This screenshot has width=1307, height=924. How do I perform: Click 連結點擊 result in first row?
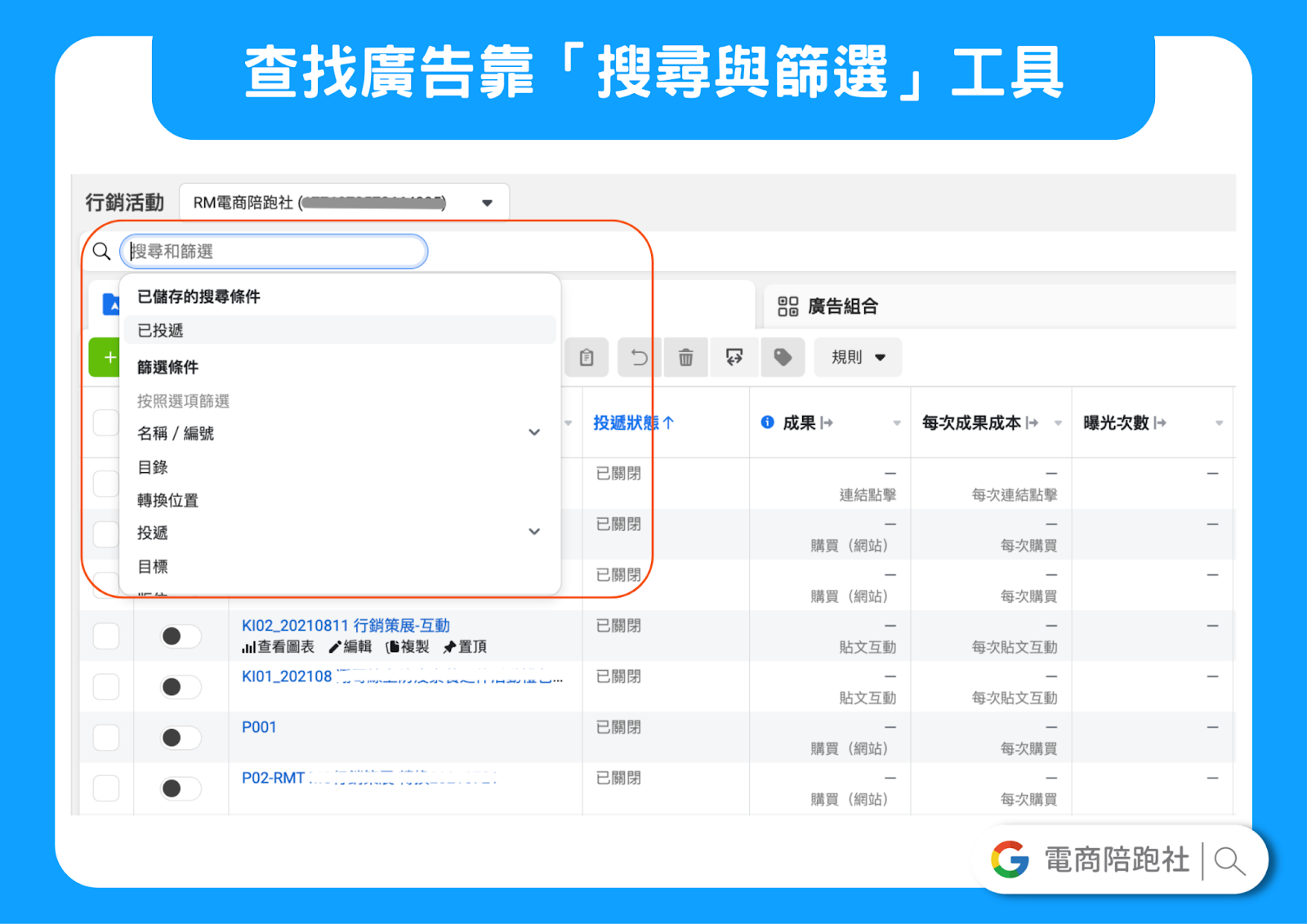(x=868, y=495)
